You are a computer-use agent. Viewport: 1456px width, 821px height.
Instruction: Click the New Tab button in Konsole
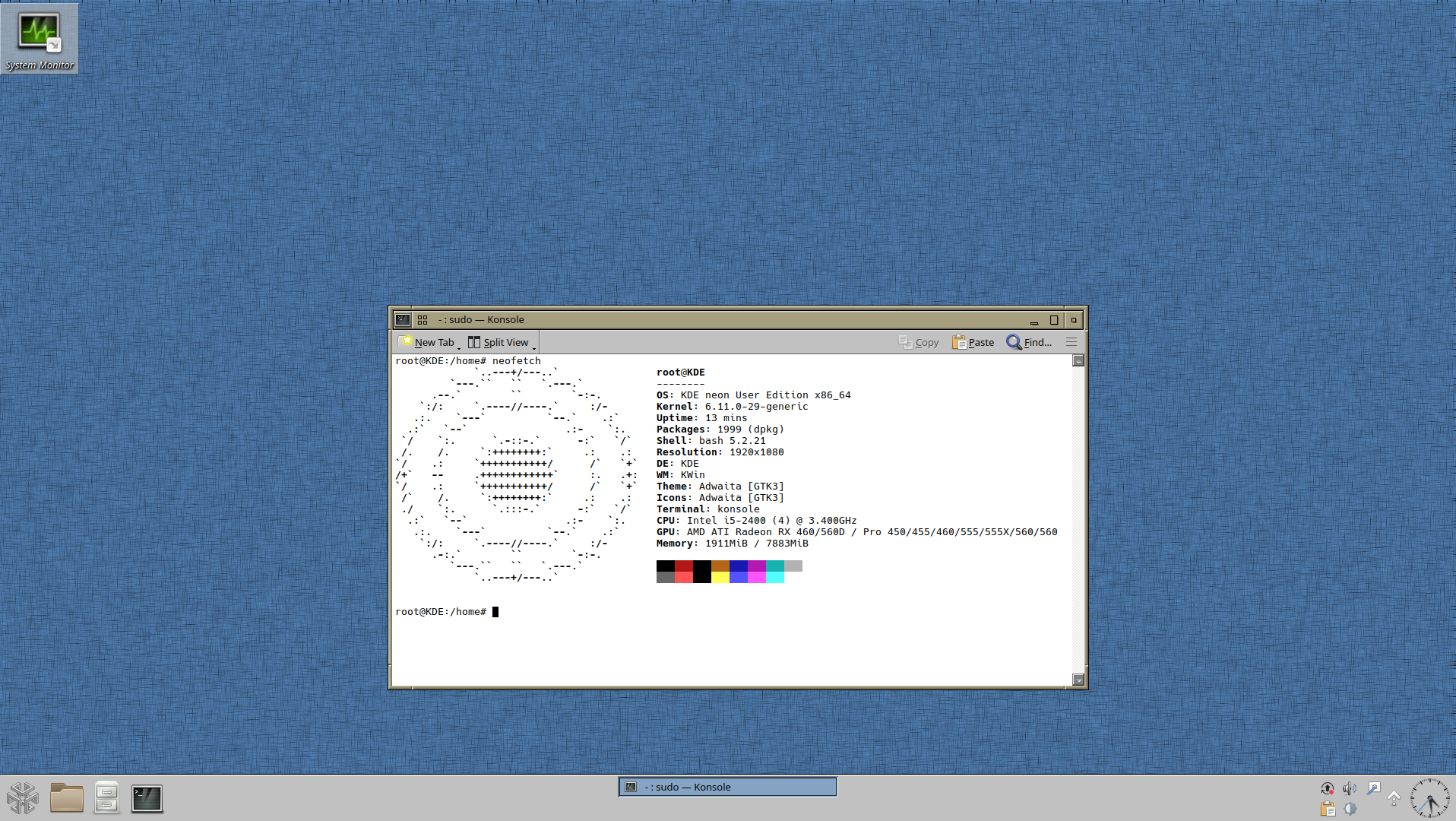click(428, 342)
